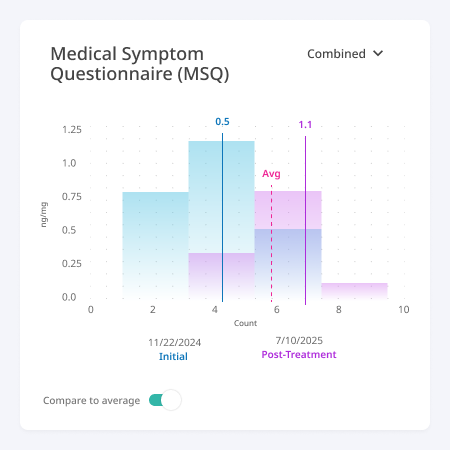Click the dashed pink average line
Image resolution: width=450 pixels, height=450 pixels.
(x=271, y=243)
